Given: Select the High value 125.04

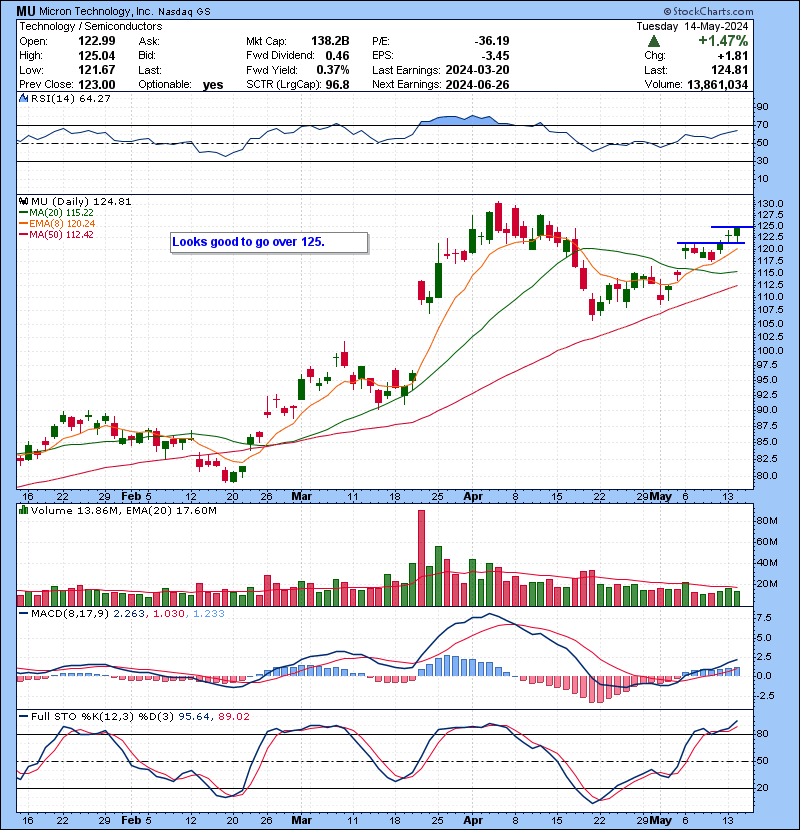Looking at the screenshot, I should pos(96,56).
